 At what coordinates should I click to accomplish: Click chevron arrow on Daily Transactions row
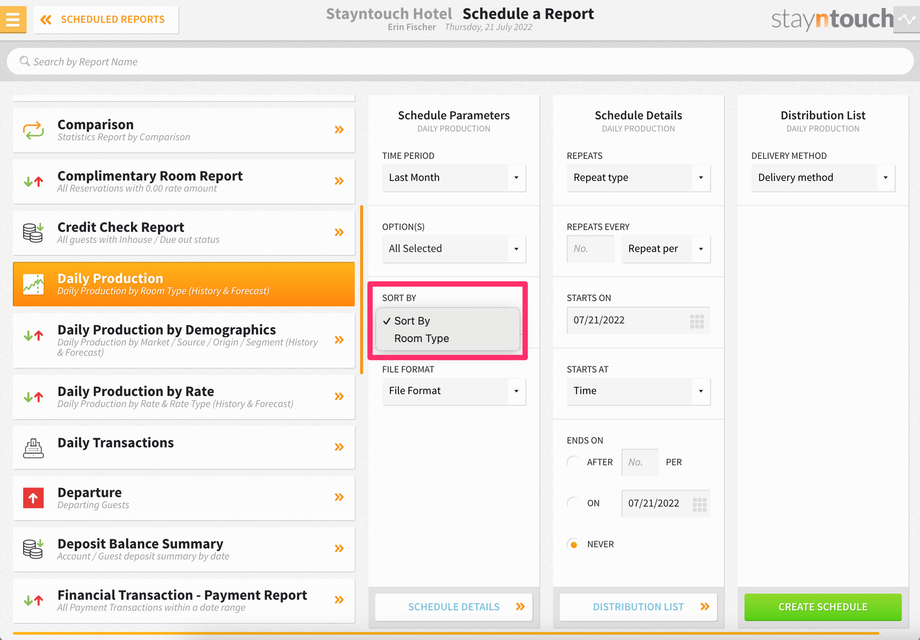(339, 447)
